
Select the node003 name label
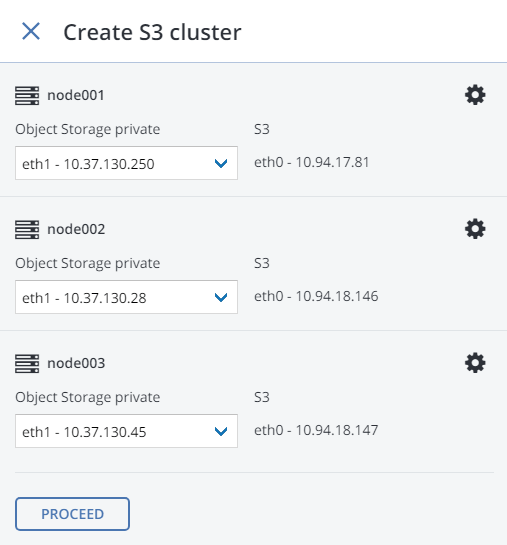point(76,363)
